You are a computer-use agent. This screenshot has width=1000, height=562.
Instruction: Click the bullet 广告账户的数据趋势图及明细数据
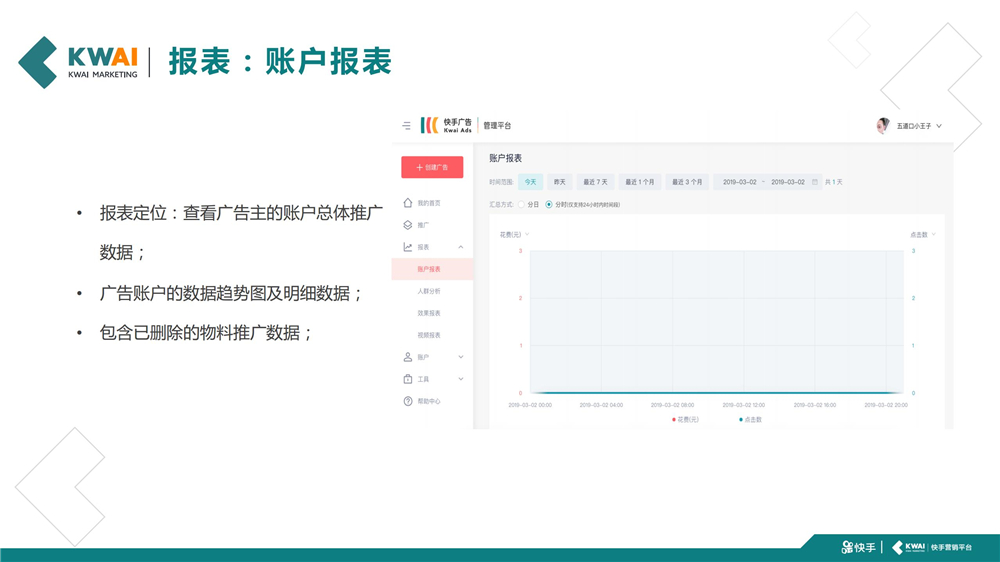click(231, 293)
